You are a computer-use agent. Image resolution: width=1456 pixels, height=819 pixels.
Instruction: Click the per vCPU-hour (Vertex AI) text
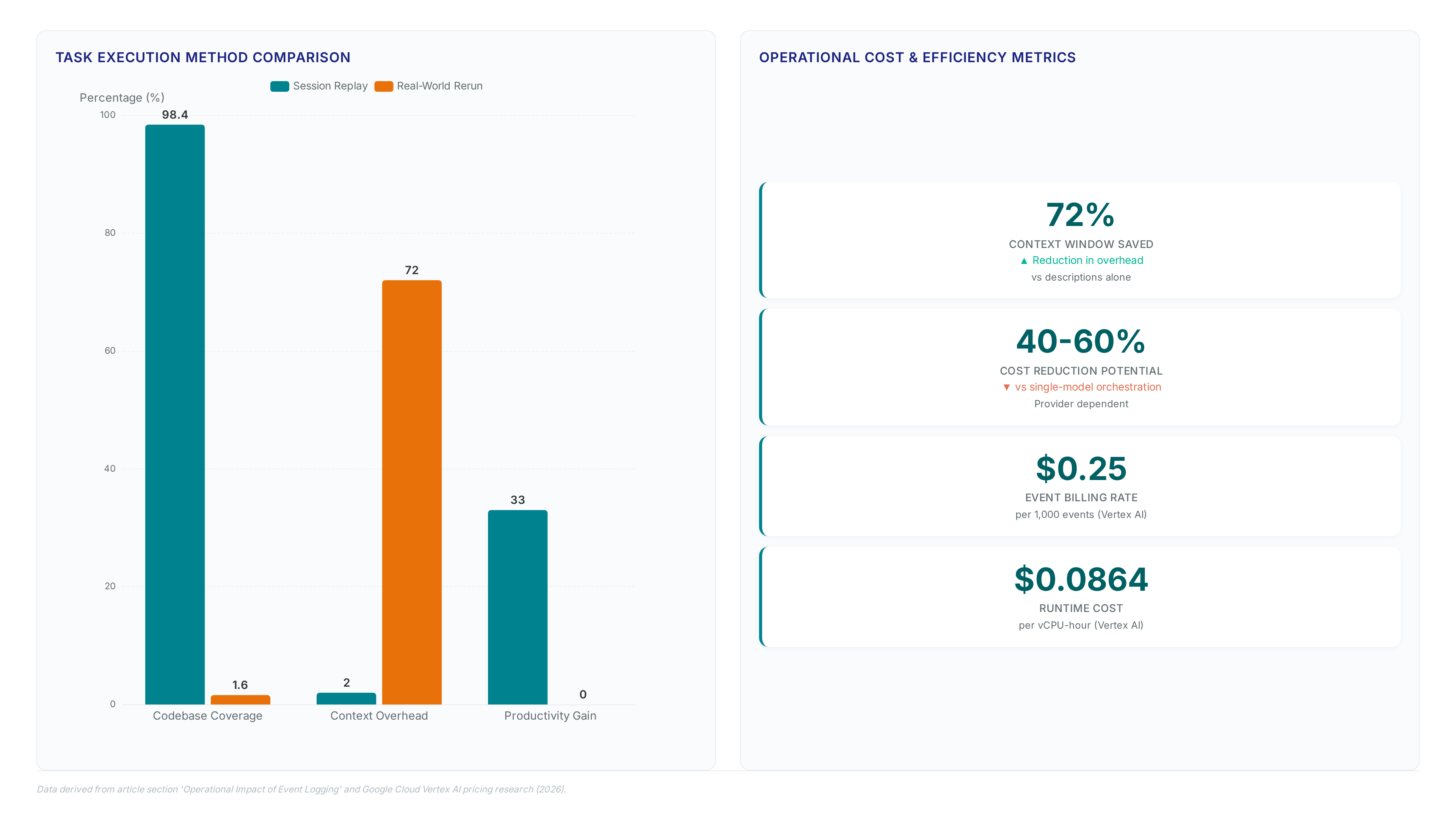click(1081, 626)
